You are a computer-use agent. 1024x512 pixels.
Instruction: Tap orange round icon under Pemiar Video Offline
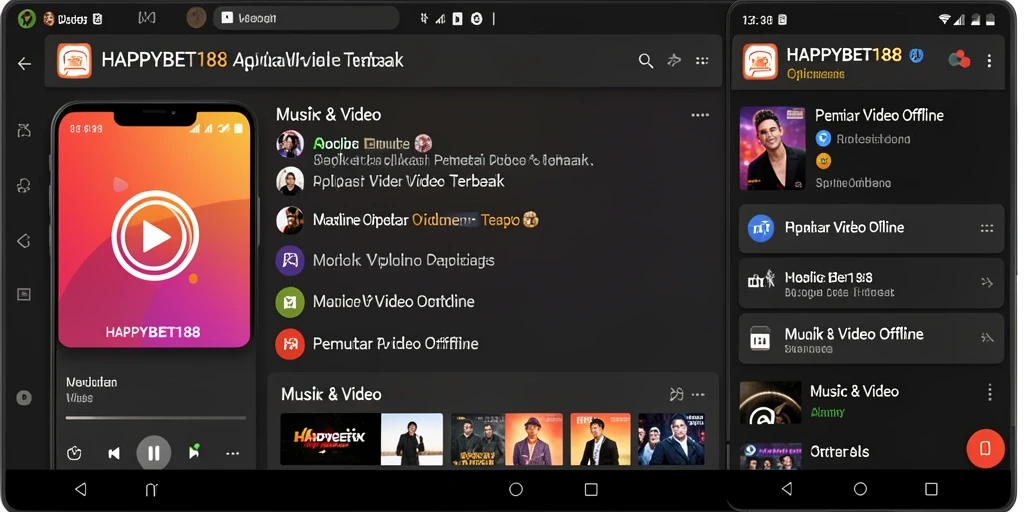pyautogui.click(x=824, y=160)
